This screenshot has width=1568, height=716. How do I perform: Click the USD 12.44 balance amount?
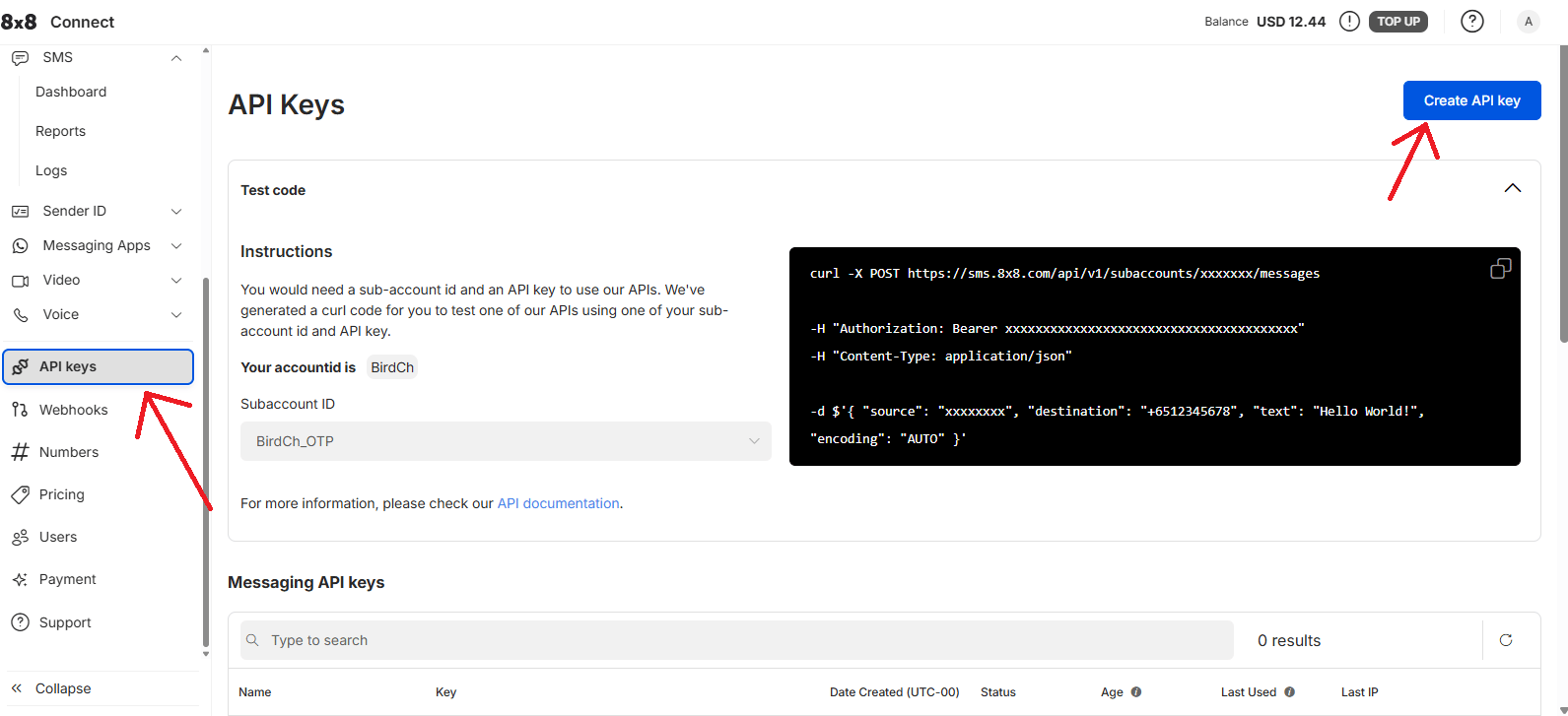tap(1291, 22)
